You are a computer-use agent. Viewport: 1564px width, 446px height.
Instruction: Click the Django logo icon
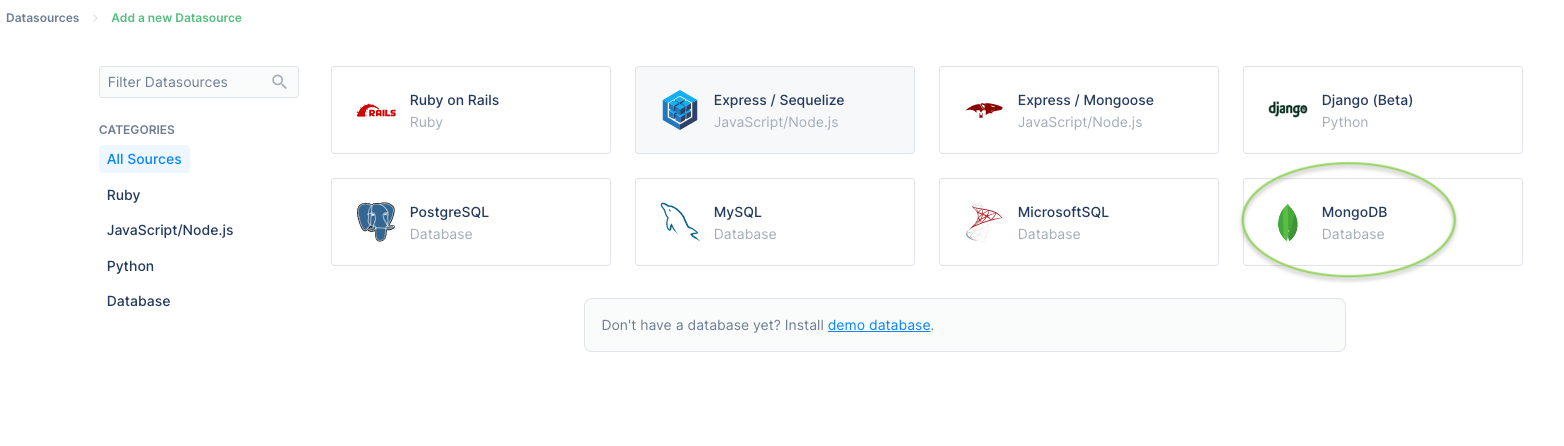point(1288,110)
